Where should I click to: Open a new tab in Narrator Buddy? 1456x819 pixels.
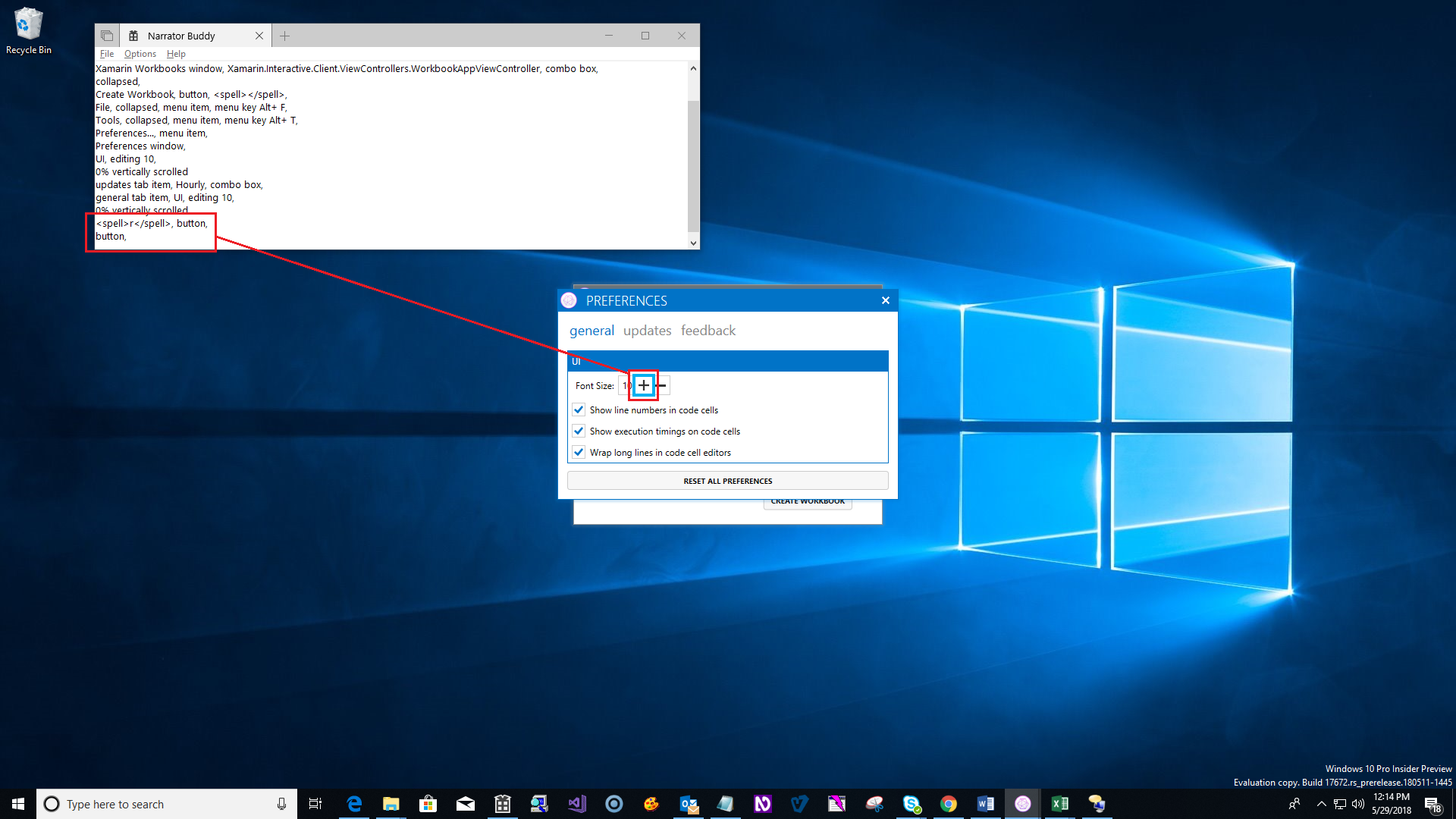tap(284, 36)
